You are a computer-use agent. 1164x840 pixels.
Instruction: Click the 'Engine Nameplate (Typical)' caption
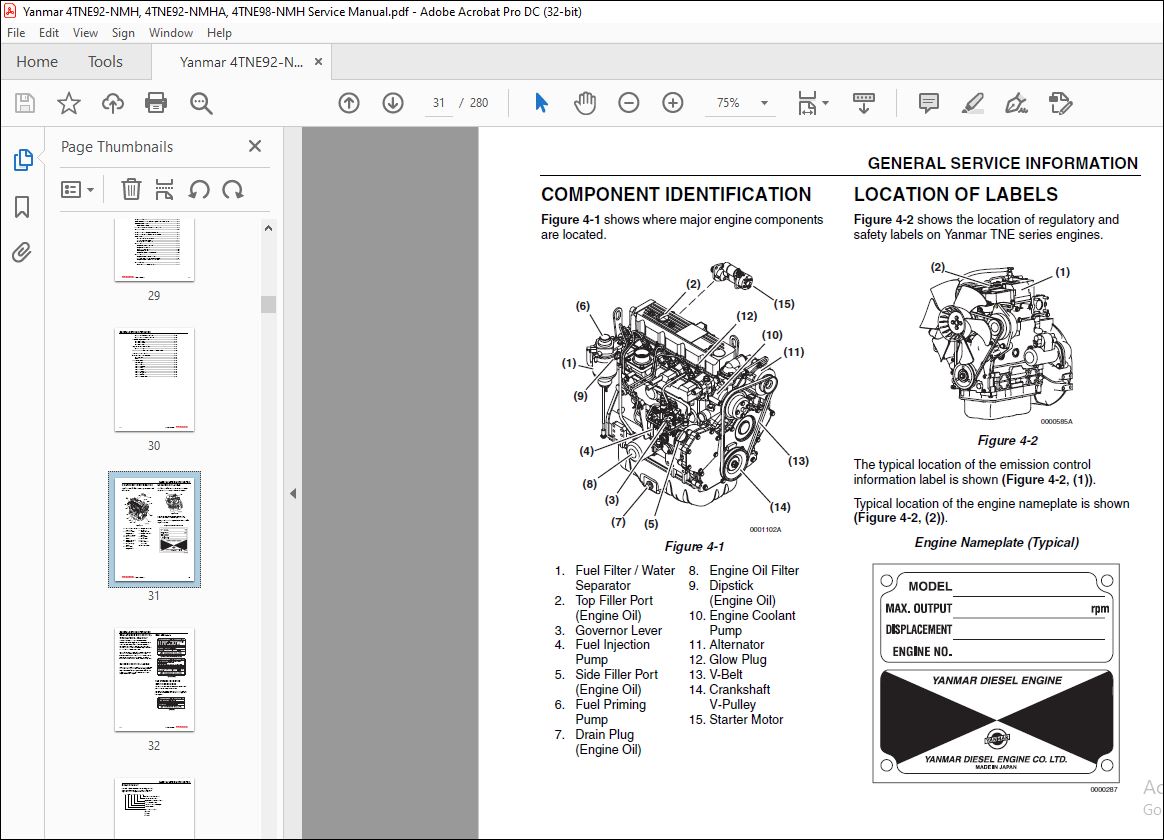[x=996, y=542]
